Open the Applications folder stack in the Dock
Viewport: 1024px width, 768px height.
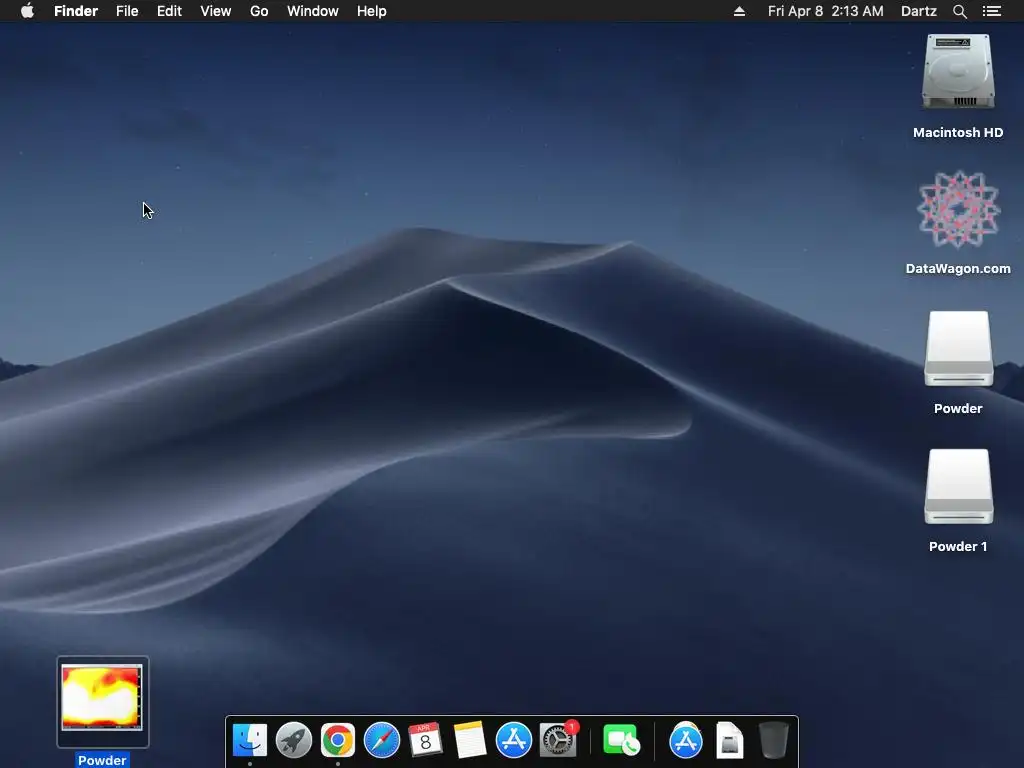click(x=686, y=741)
